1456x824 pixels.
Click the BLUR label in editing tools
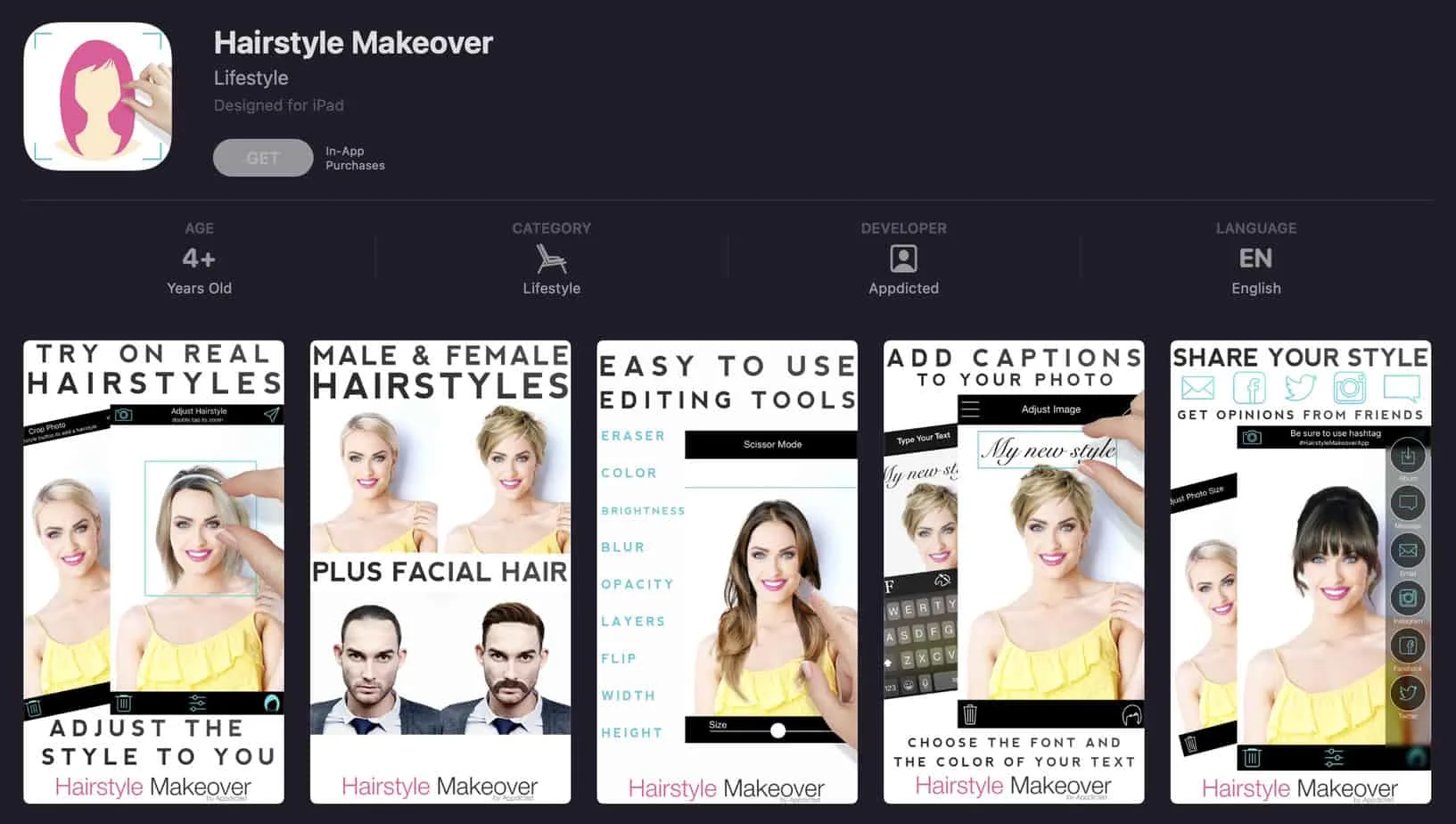coord(622,548)
